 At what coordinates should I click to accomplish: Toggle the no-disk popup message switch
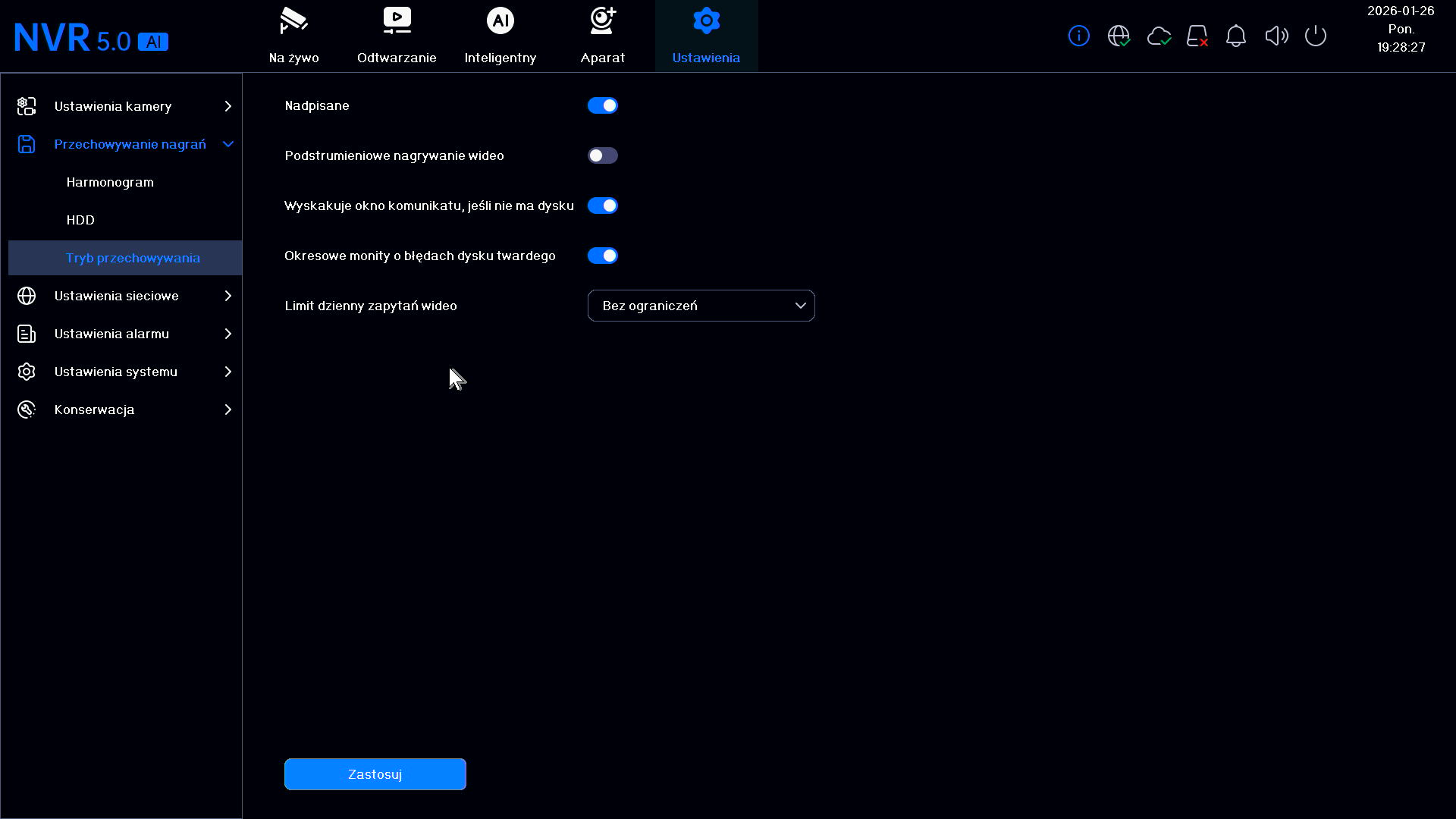click(603, 206)
